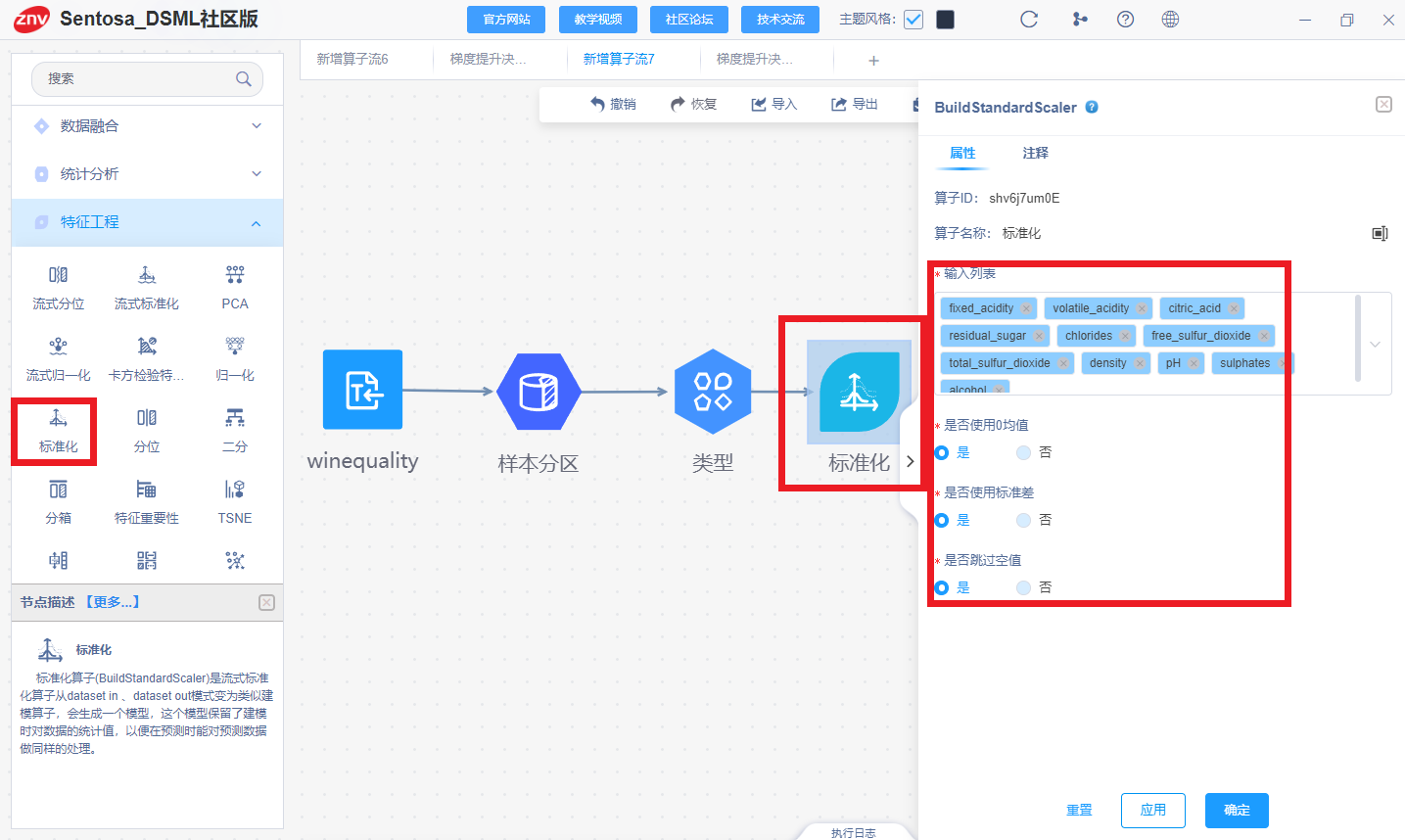This screenshot has height=840, width=1405.
Task: Open the language globe icon
Action: point(1170,20)
